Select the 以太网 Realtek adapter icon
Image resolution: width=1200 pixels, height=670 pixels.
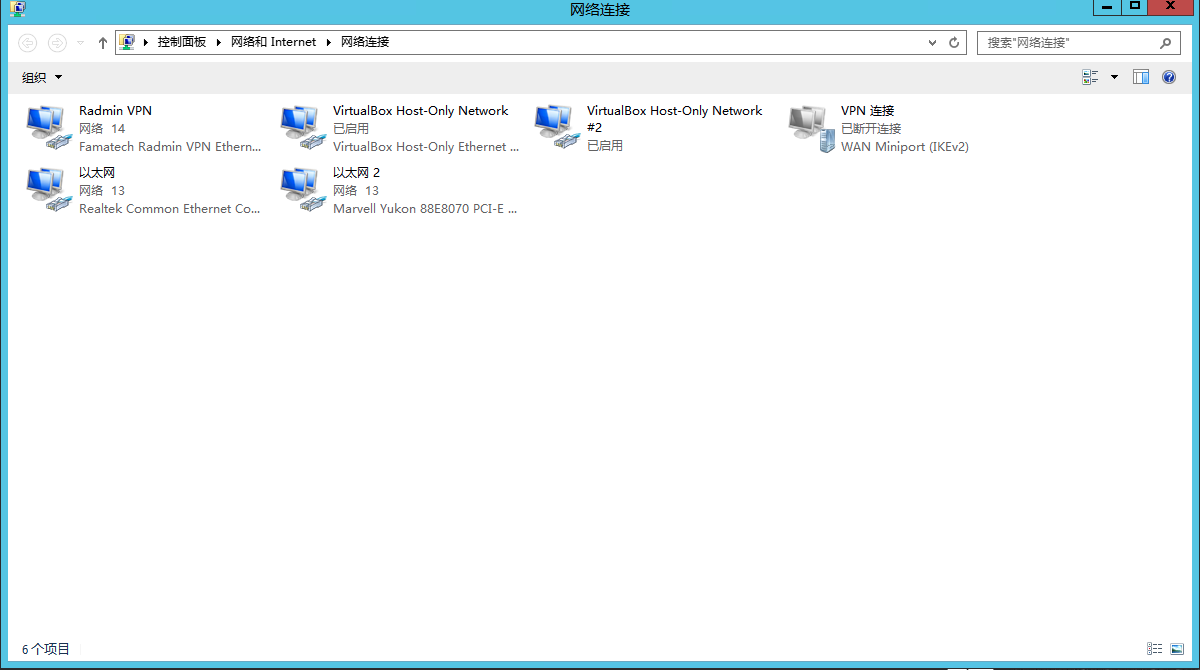tap(49, 190)
